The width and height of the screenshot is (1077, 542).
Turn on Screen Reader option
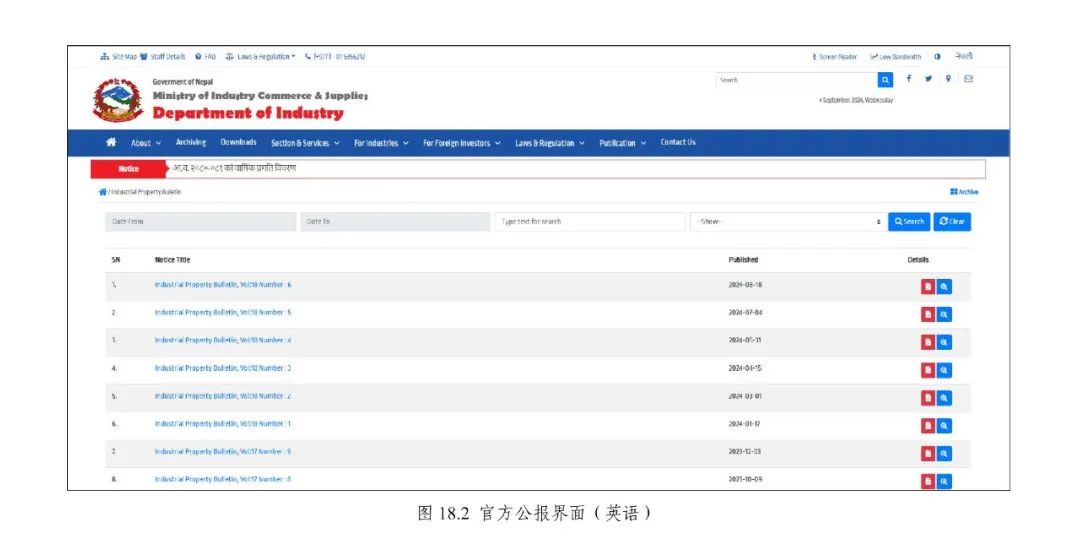835,57
